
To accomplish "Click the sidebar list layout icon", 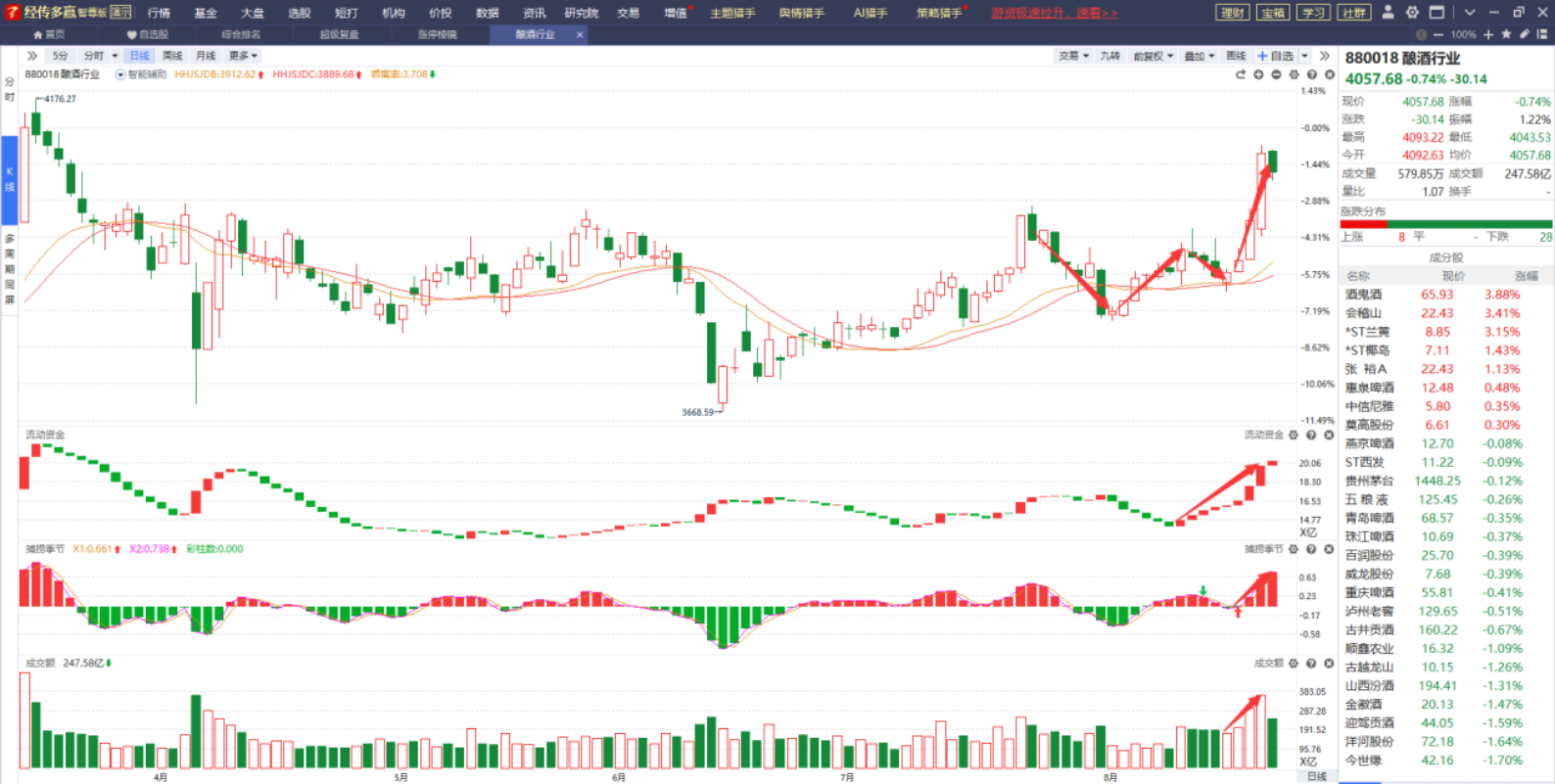I will (1541, 34).
